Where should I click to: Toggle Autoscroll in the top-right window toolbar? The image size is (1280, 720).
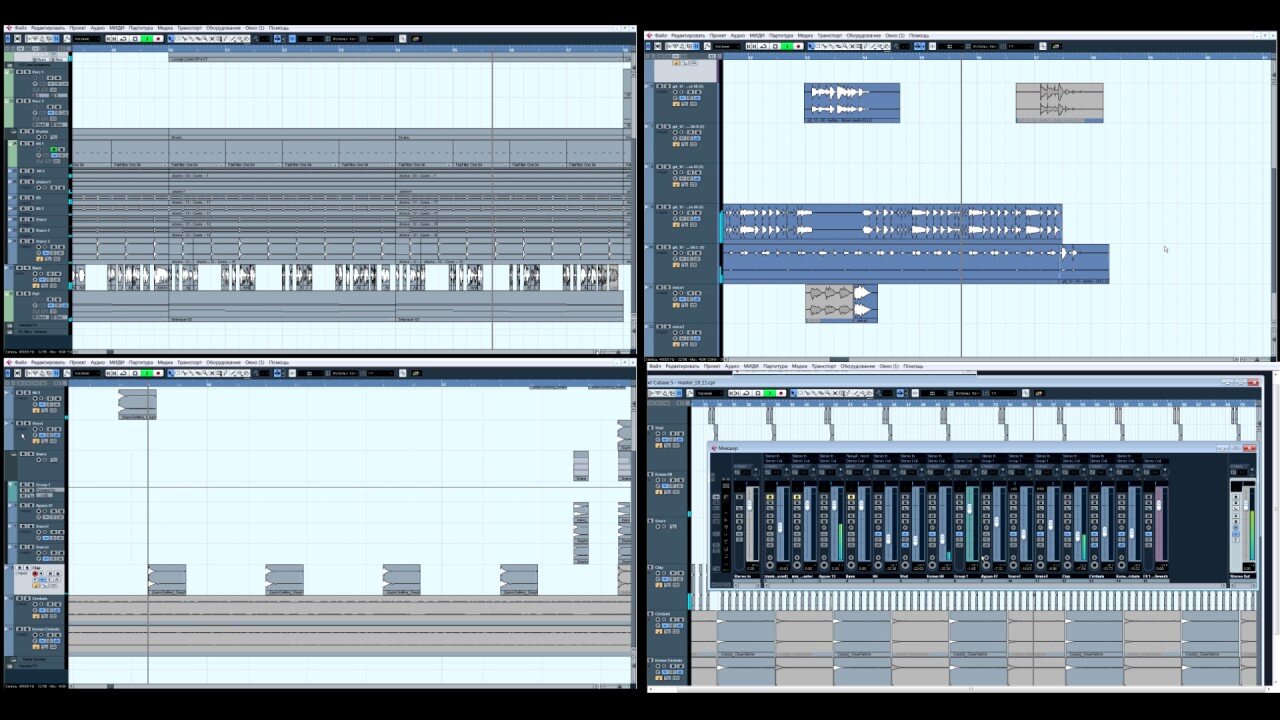[x=918, y=46]
